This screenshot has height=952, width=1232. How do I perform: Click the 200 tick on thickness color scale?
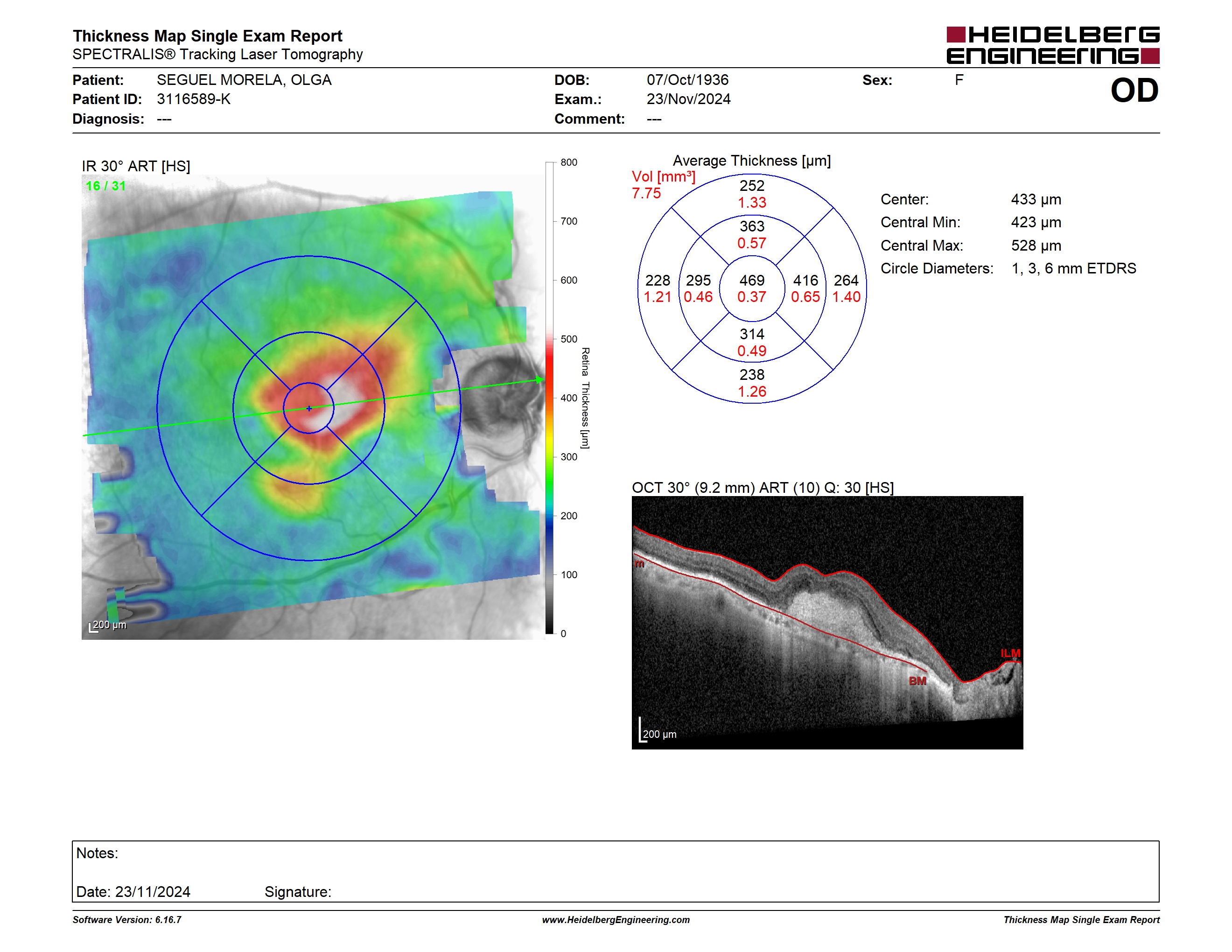(x=568, y=516)
